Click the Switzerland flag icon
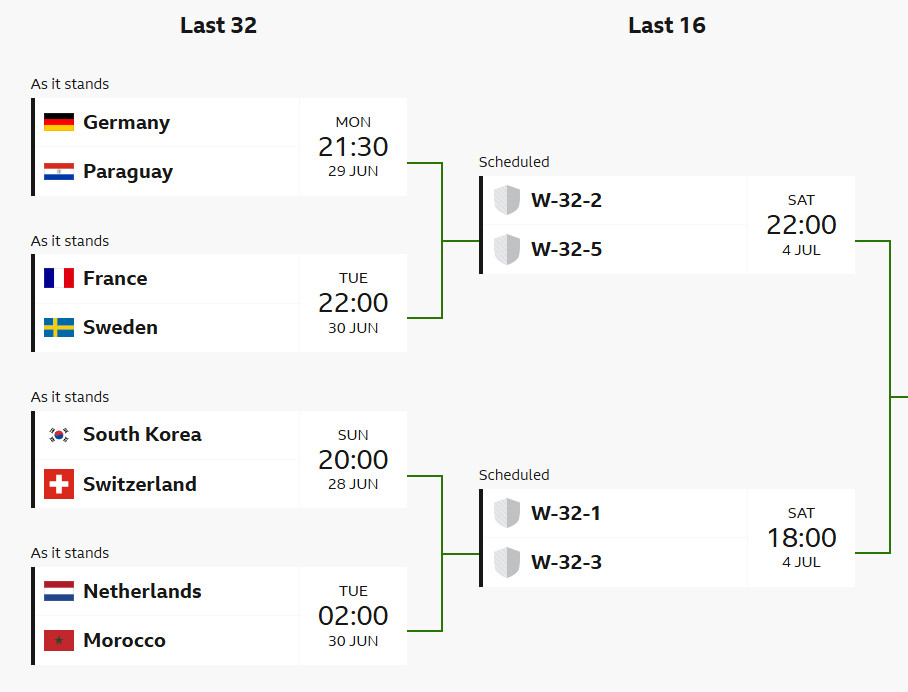Screen dimensions: 908x692 coord(58,484)
